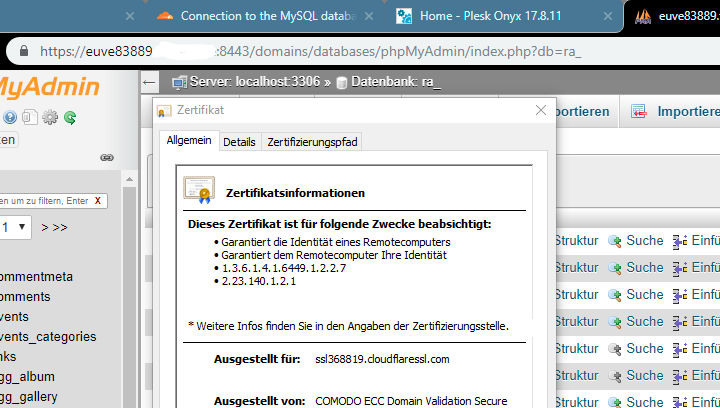
Task: Click the certificate ribbon image beside Zertifikatsinformationen
Action: [199, 190]
